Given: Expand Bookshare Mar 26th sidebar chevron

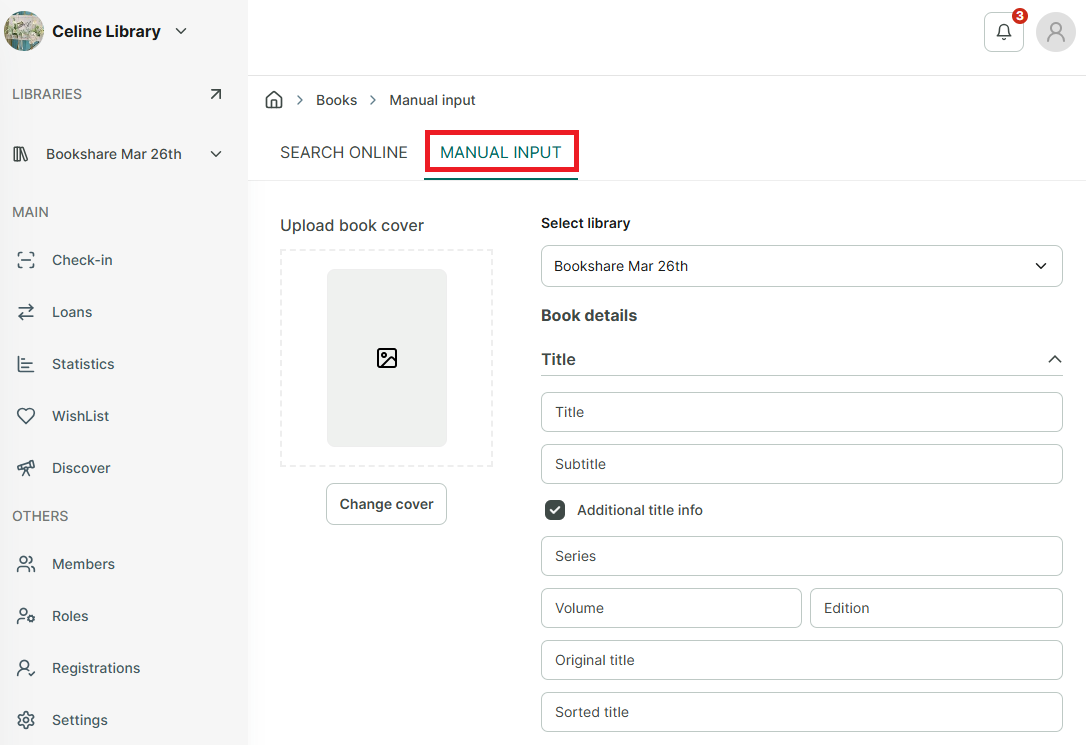Looking at the screenshot, I should click(x=216, y=154).
